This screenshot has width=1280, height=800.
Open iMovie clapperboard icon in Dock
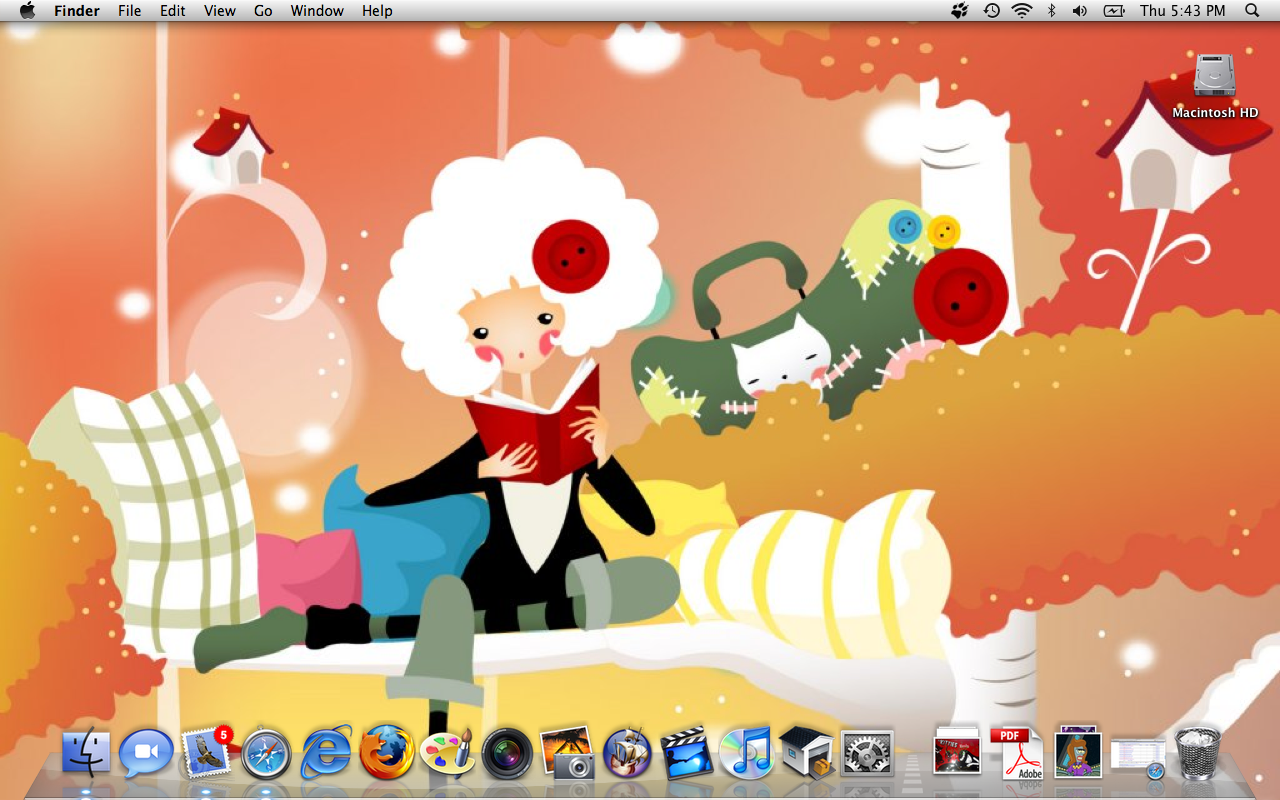tap(687, 753)
